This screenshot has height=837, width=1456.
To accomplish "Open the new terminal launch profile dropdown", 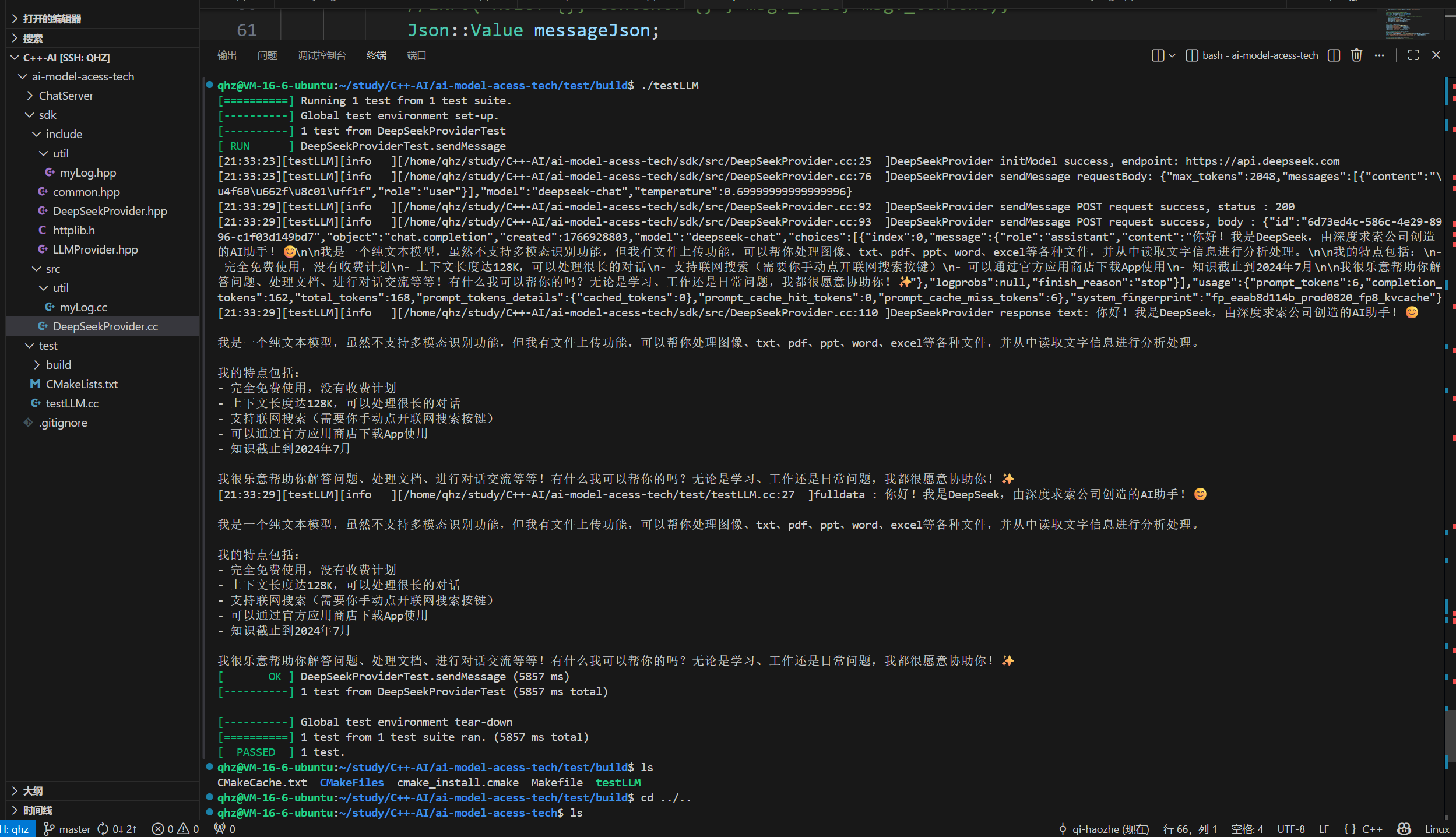I will coord(1172,55).
